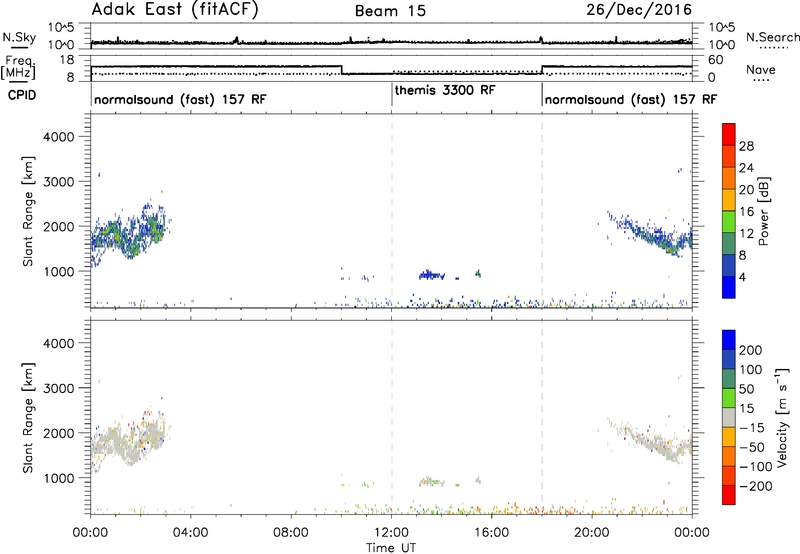Click the "Adak East (fitACF)" plot title

(x=174, y=10)
